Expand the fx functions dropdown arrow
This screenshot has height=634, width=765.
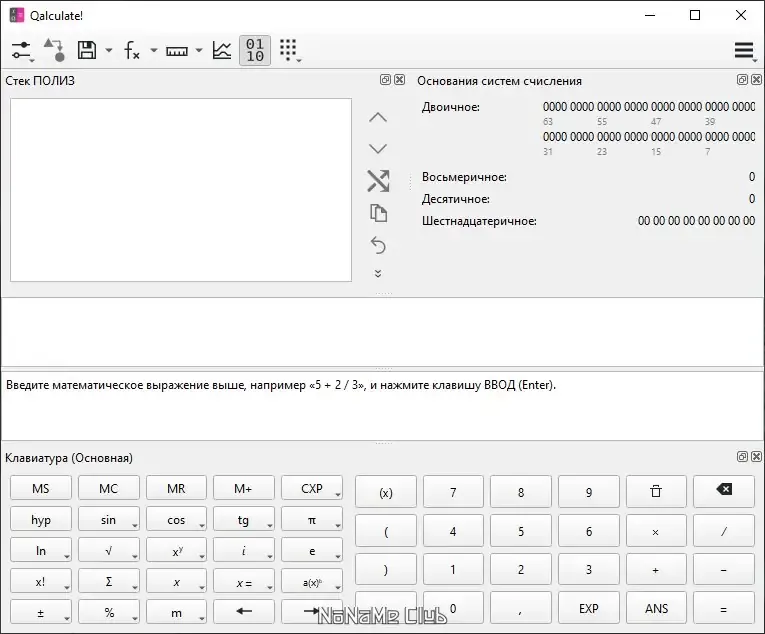pyautogui.click(x=154, y=50)
